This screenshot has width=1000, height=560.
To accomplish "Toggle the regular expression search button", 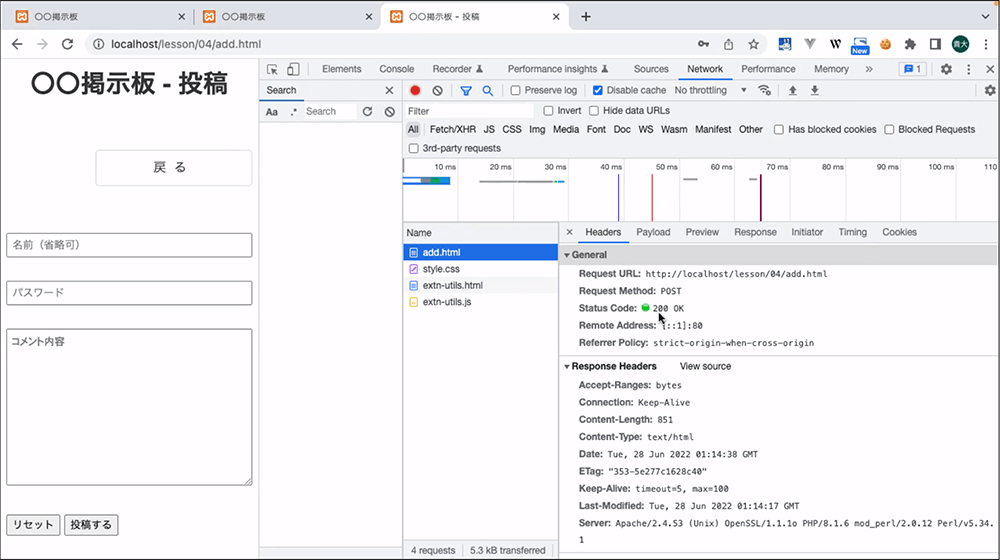I will click(x=293, y=112).
